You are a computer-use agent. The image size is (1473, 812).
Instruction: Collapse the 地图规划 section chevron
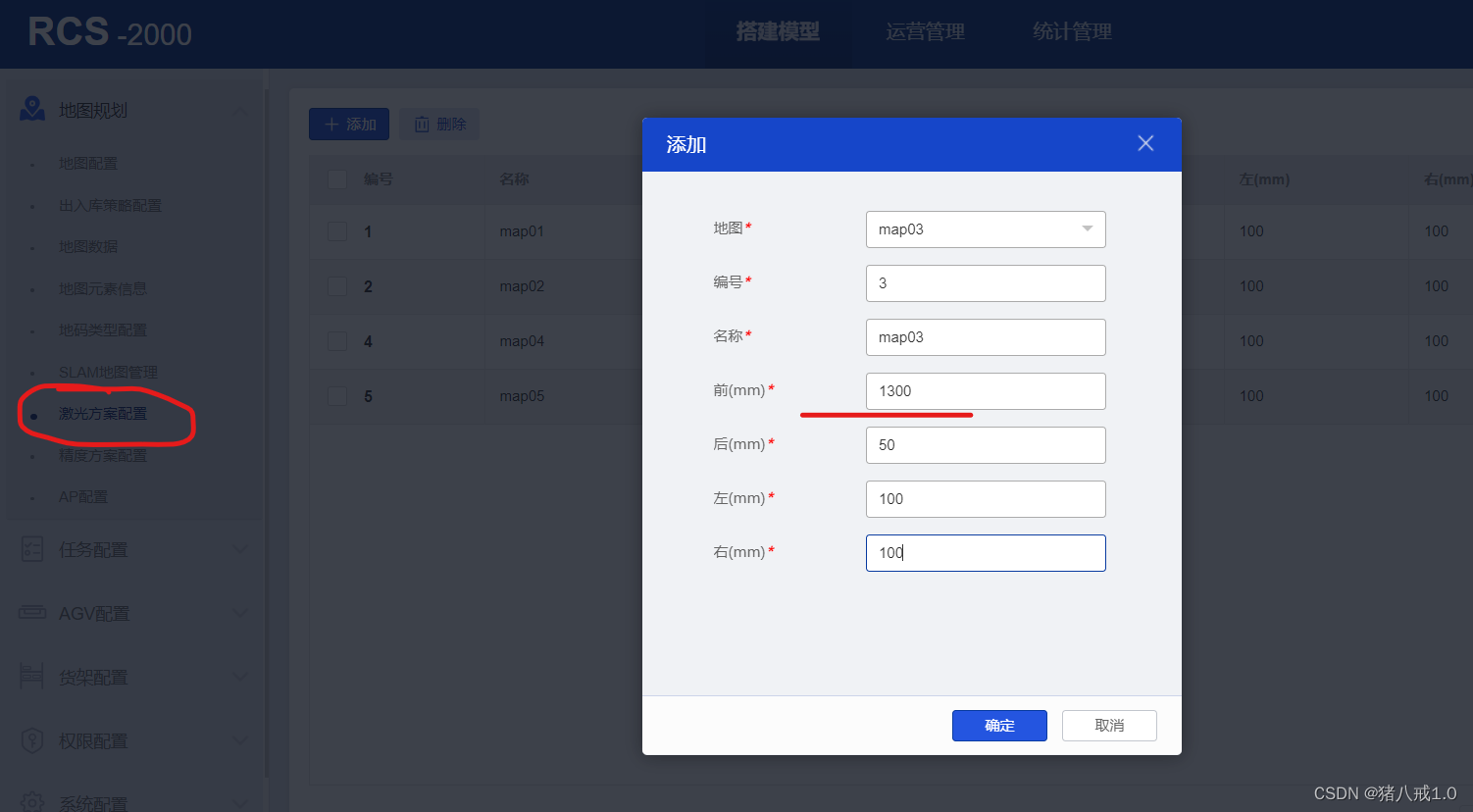tap(239, 111)
